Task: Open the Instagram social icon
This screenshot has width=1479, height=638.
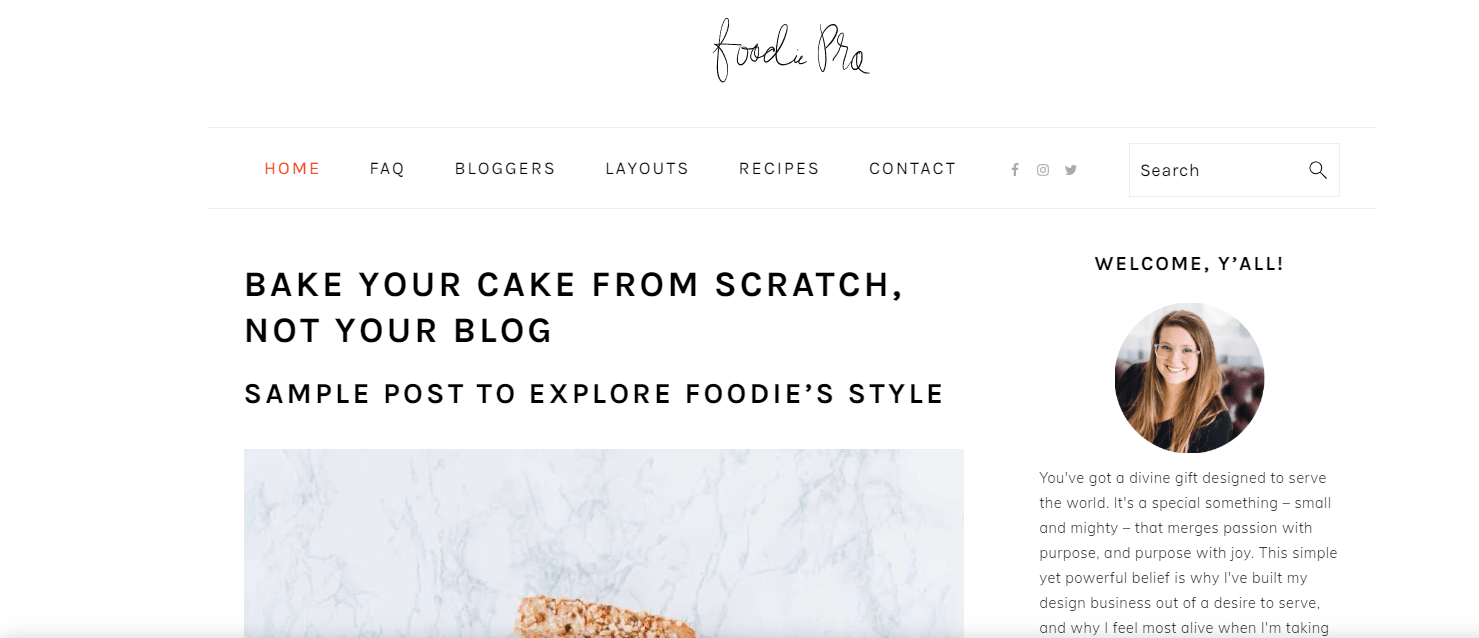Action: (x=1043, y=170)
